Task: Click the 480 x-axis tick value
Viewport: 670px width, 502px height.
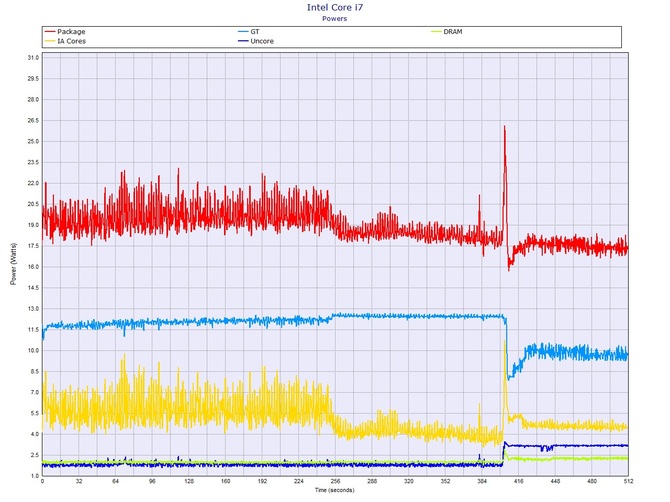Action: (x=592, y=481)
